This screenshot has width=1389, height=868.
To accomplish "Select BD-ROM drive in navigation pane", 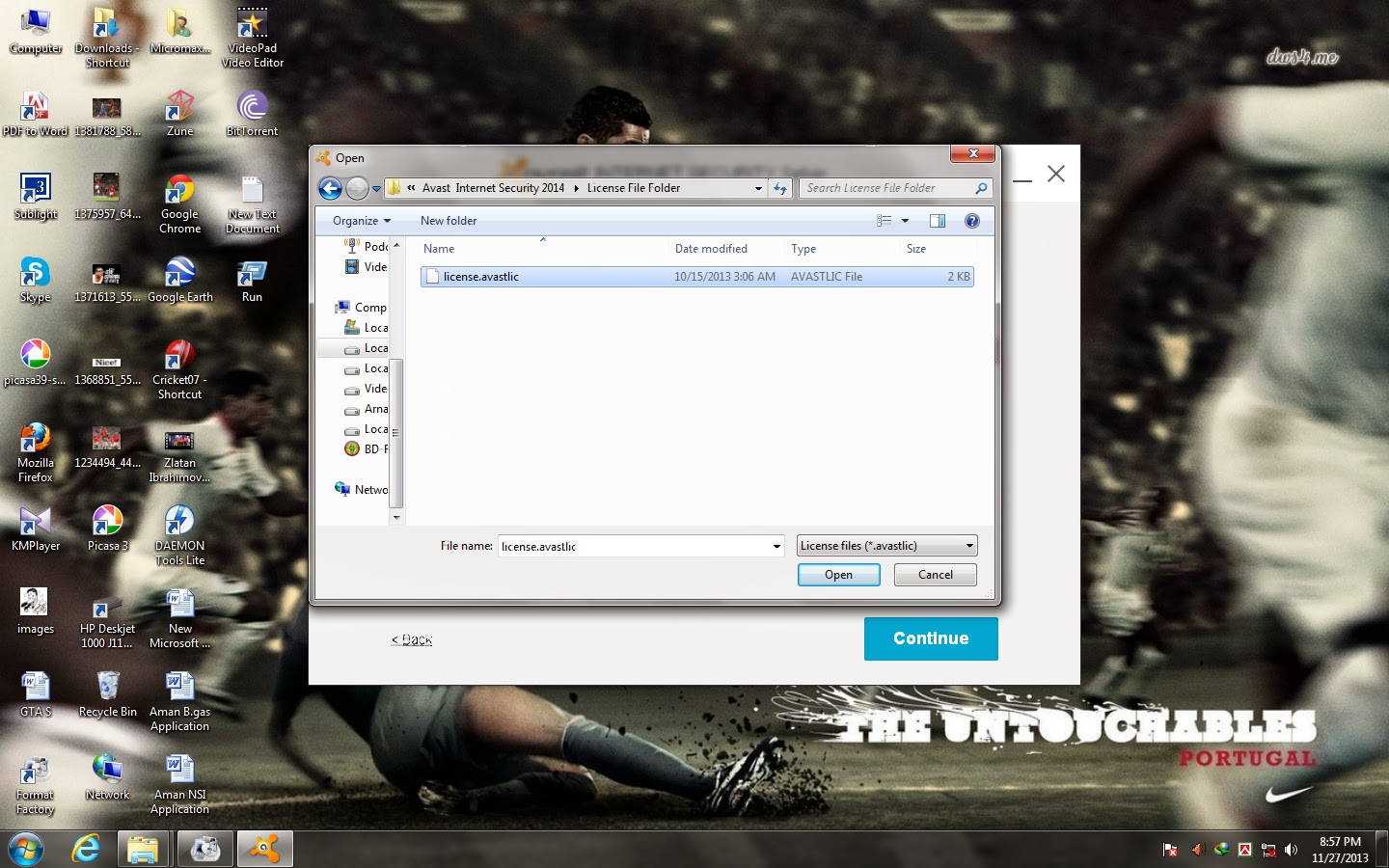I will [366, 449].
